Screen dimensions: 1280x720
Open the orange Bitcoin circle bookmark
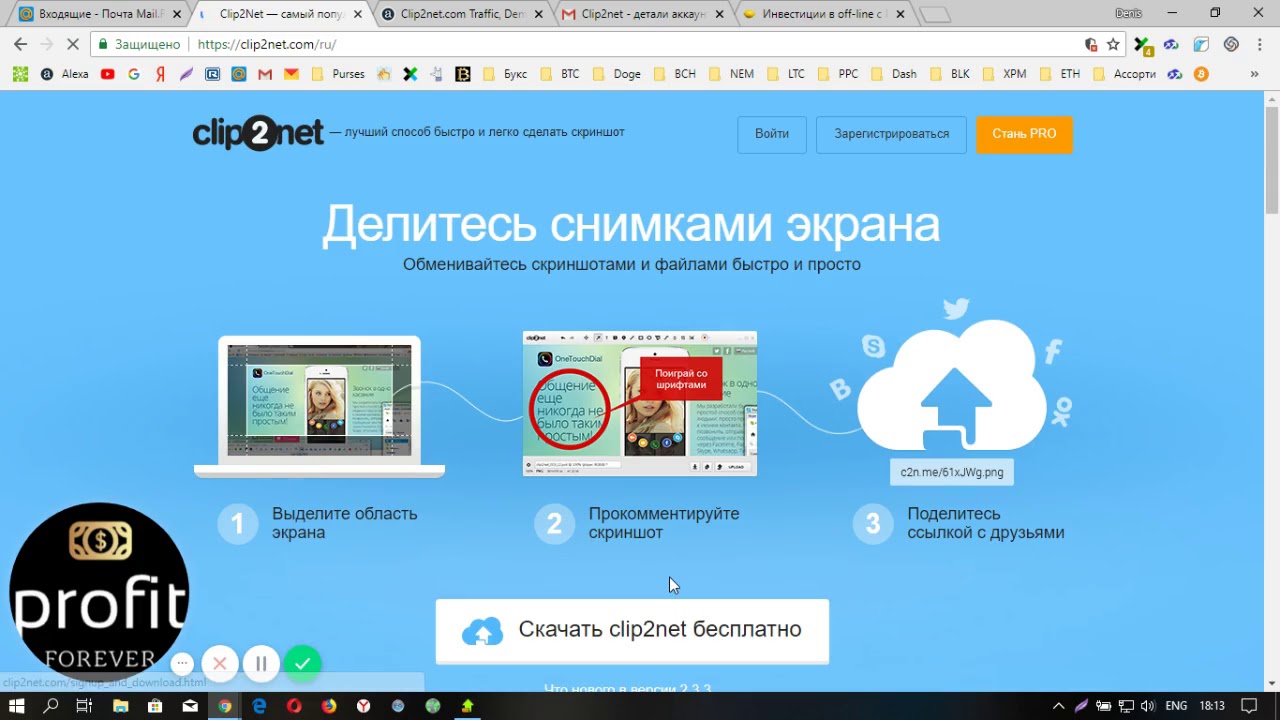tap(1201, 74)
